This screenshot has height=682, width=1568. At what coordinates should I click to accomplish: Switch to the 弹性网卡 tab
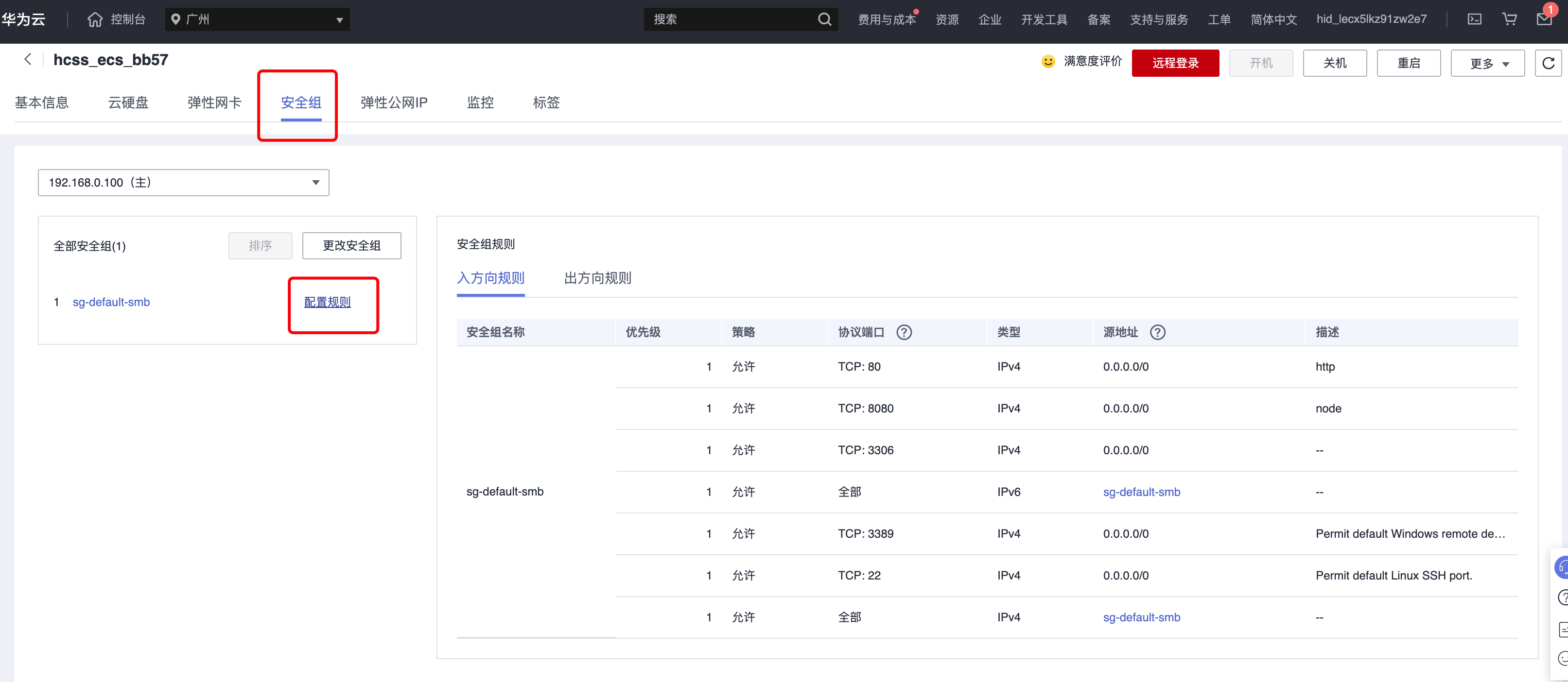coord(214,103)
